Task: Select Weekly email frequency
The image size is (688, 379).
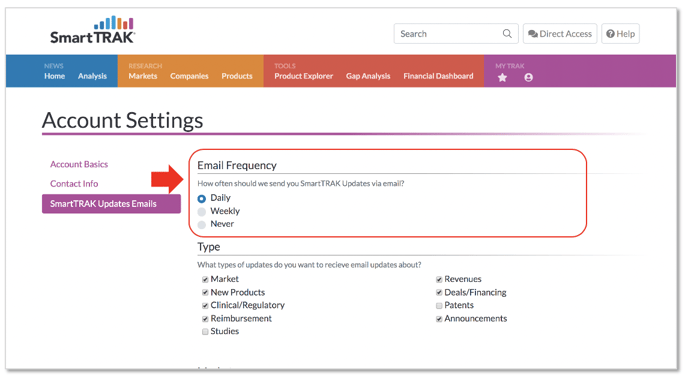Action: pyautogui.click(x=201, y=212)
